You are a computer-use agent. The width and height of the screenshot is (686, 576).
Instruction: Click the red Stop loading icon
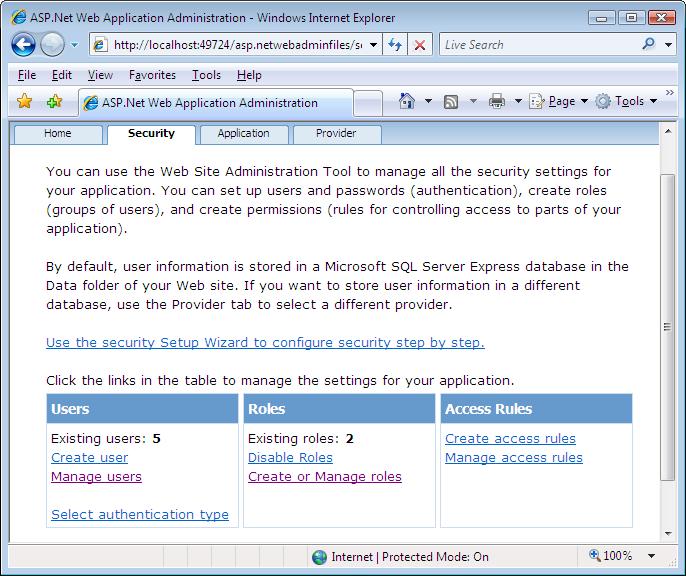pos(420,45)
